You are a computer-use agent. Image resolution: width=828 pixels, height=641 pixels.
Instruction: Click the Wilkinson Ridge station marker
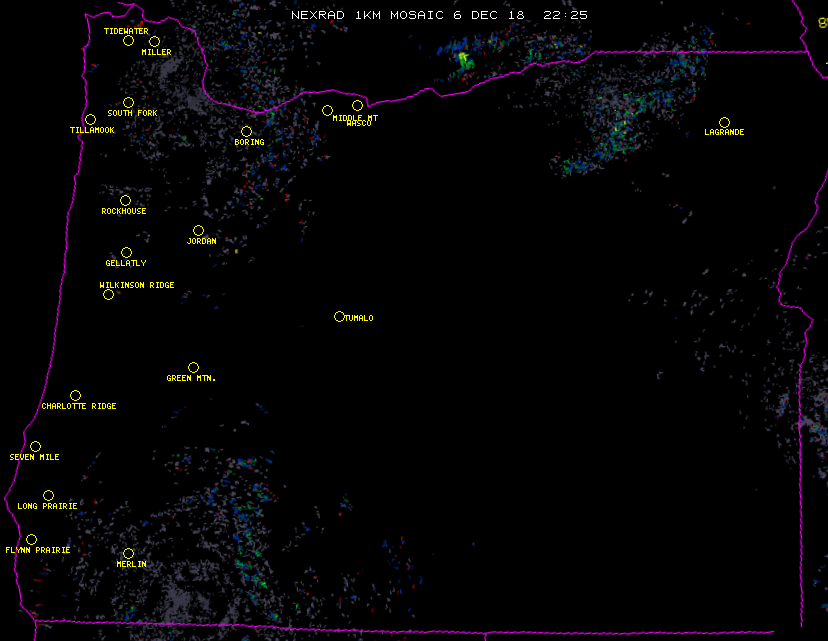coord(108,294)
